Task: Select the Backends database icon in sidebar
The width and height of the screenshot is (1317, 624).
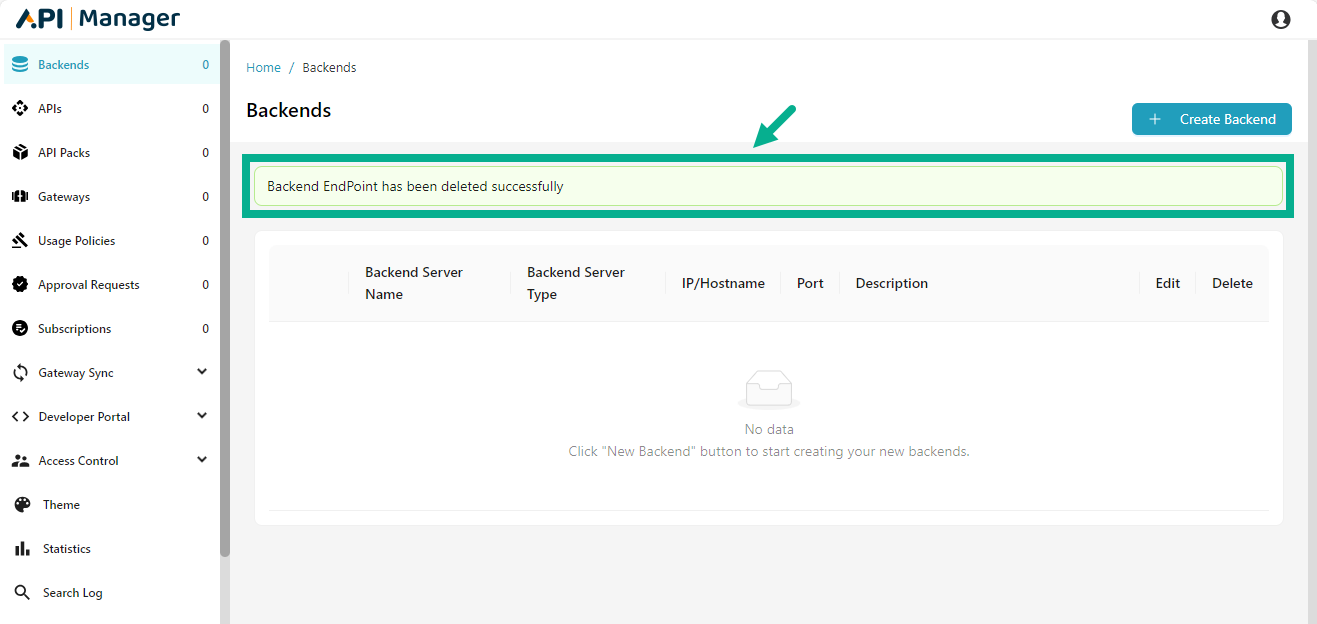Action: click(21, 64)
